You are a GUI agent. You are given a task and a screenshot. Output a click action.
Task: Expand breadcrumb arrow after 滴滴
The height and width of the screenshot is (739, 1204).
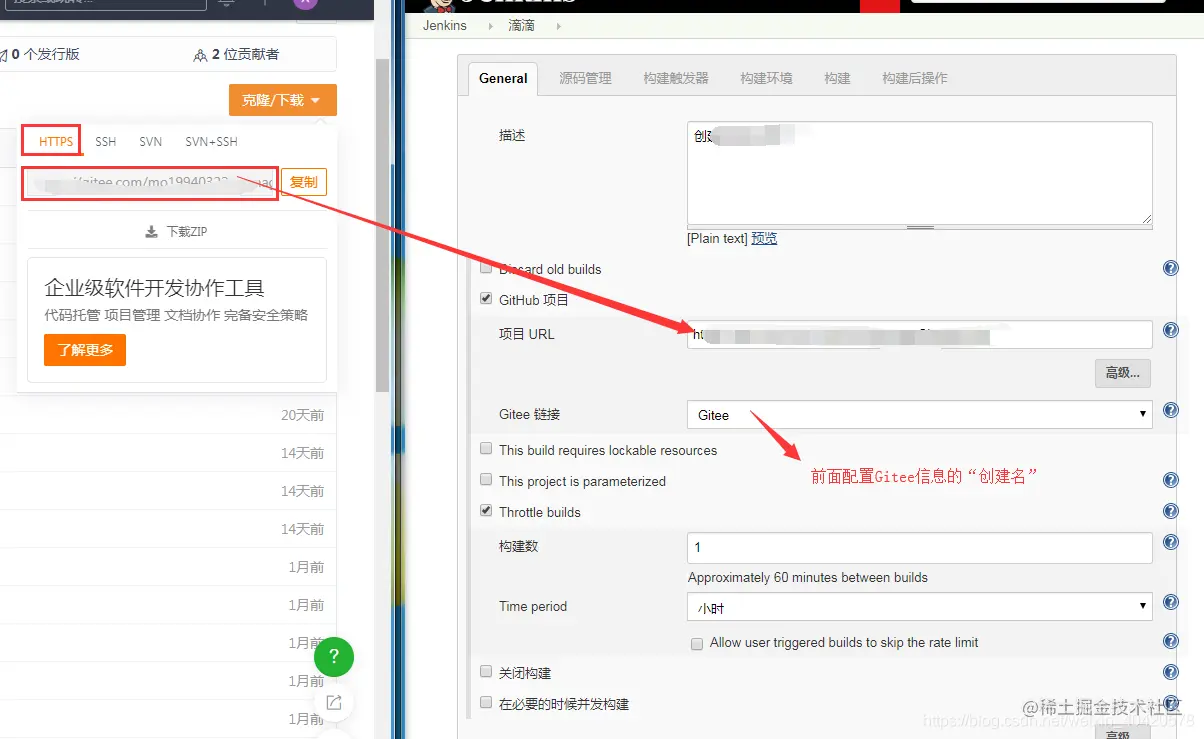(558, 26)
